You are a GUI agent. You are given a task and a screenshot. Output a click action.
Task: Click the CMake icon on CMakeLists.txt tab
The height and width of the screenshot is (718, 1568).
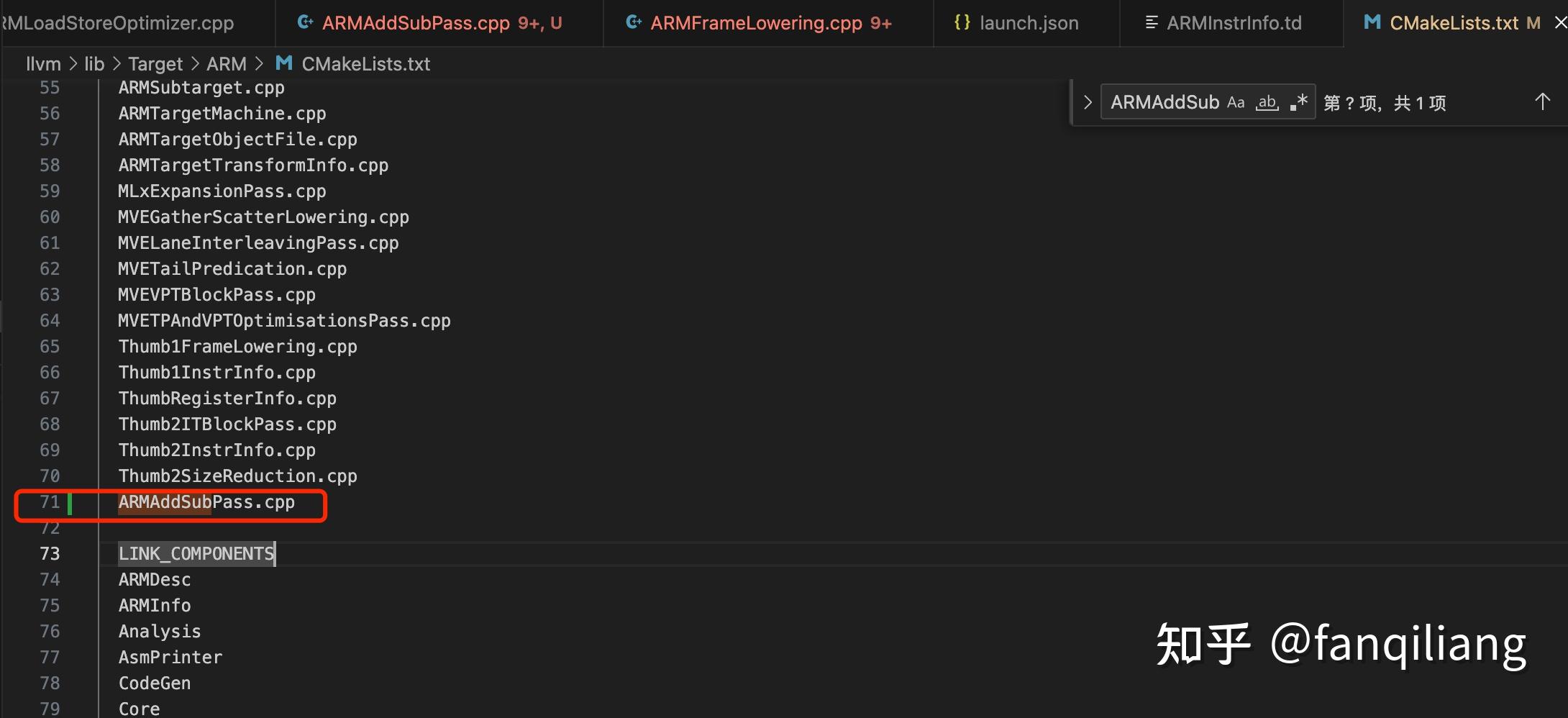click(1372, 23)
